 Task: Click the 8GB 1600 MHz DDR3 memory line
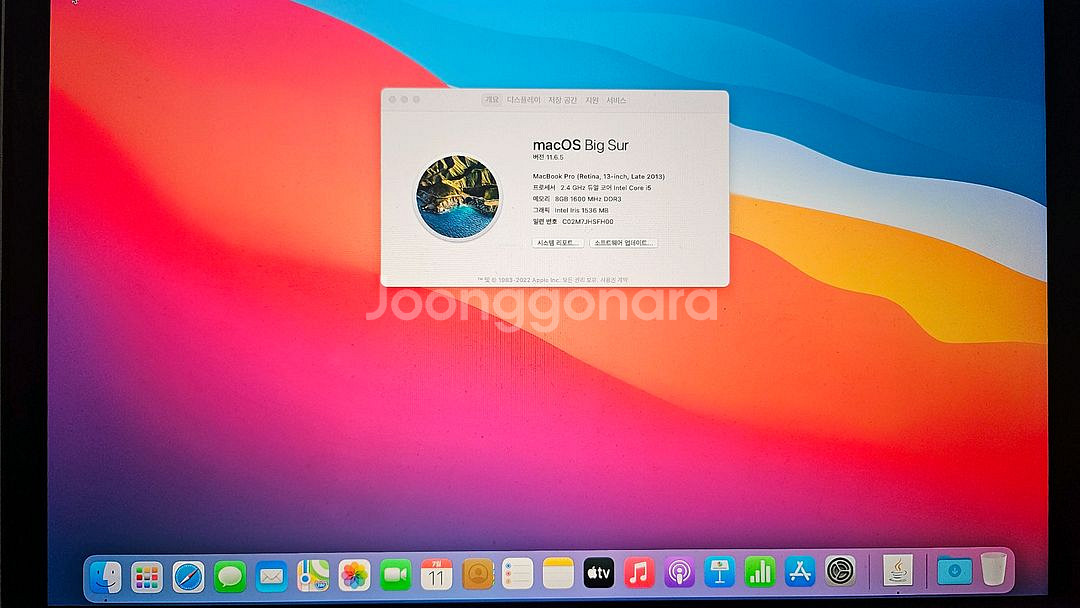(577, 199)
